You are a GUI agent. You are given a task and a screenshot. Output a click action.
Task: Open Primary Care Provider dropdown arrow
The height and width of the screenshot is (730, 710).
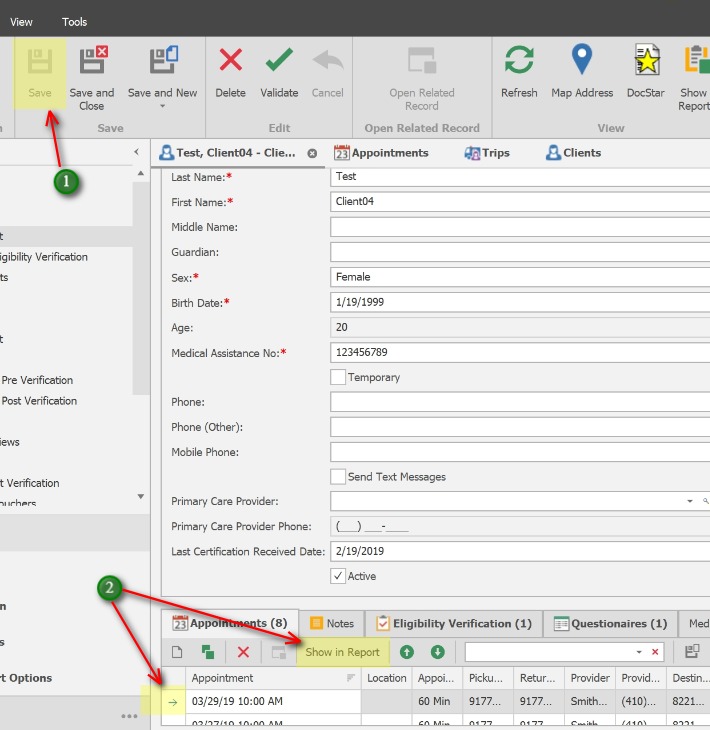click(x=690, y=501)
